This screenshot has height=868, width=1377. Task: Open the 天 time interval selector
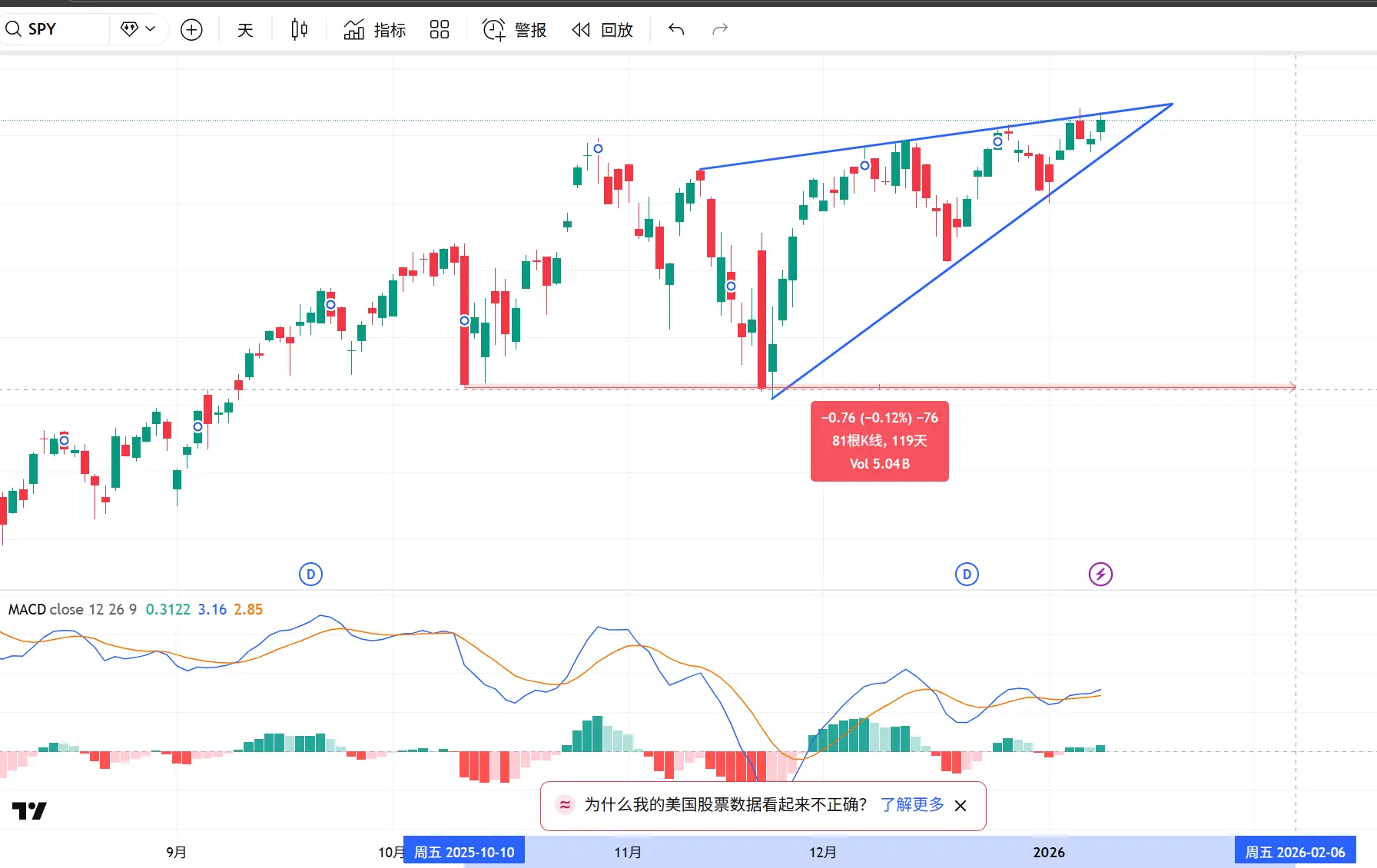click(x=245, y=30)
